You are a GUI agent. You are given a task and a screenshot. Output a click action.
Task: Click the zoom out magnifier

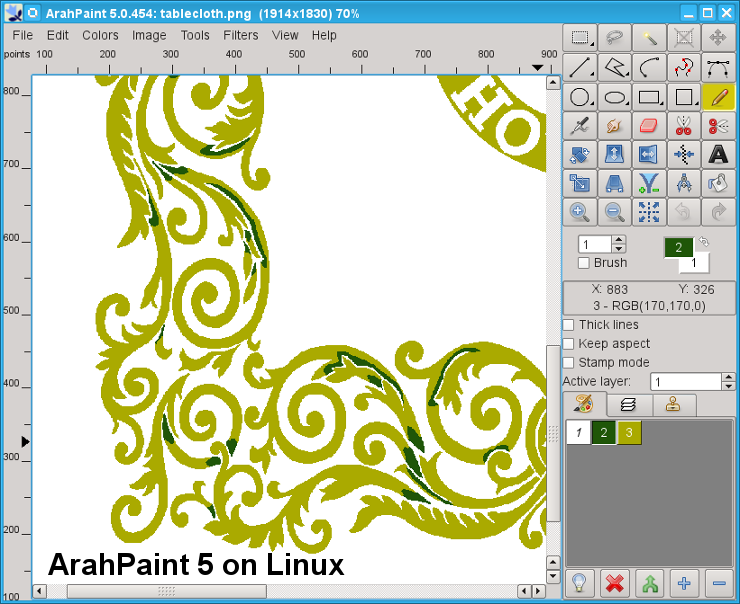tap(614, 212)
